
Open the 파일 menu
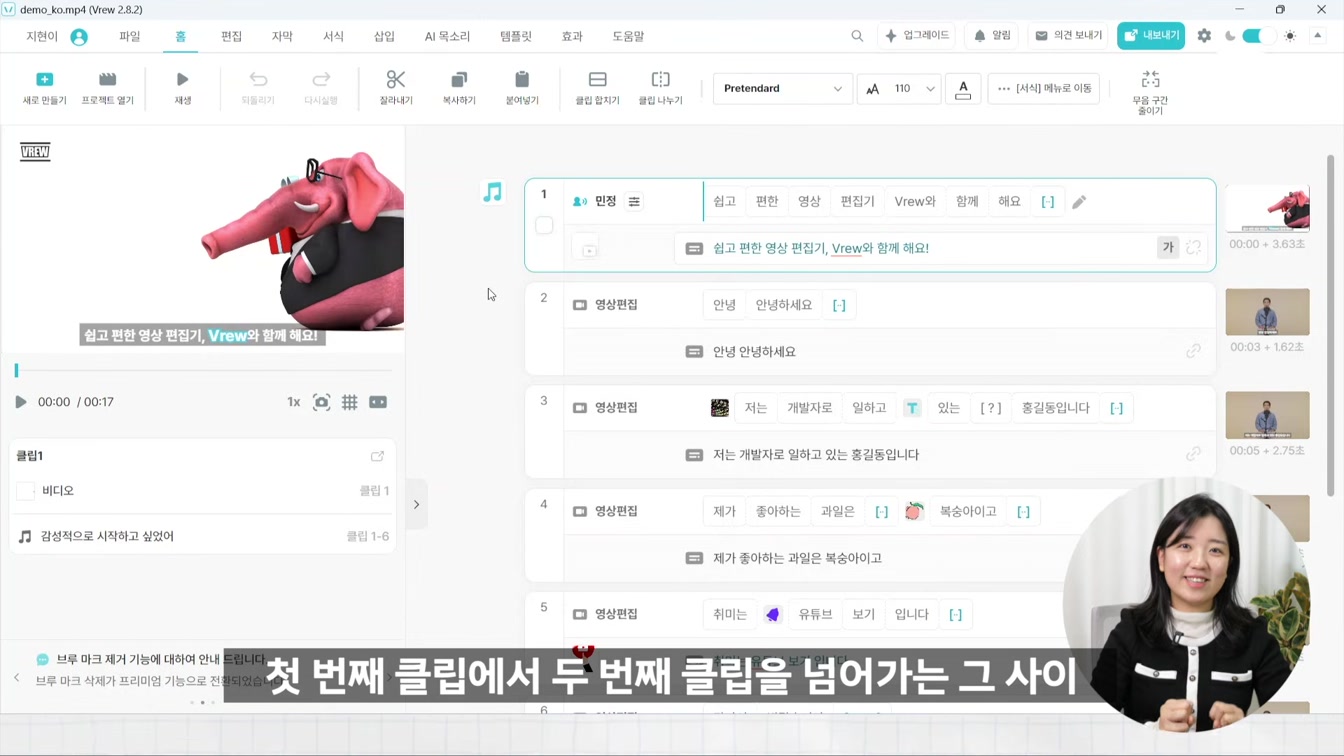[x=130, y=36]
